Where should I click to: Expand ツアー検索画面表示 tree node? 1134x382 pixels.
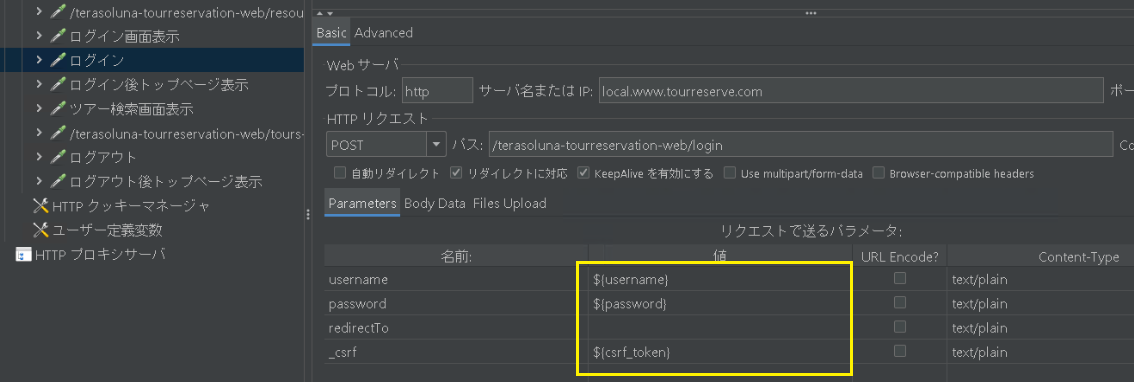point(40,109)
